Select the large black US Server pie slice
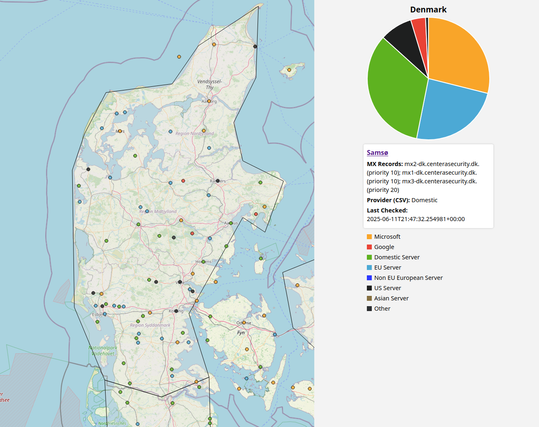 (x=407, y=41)
